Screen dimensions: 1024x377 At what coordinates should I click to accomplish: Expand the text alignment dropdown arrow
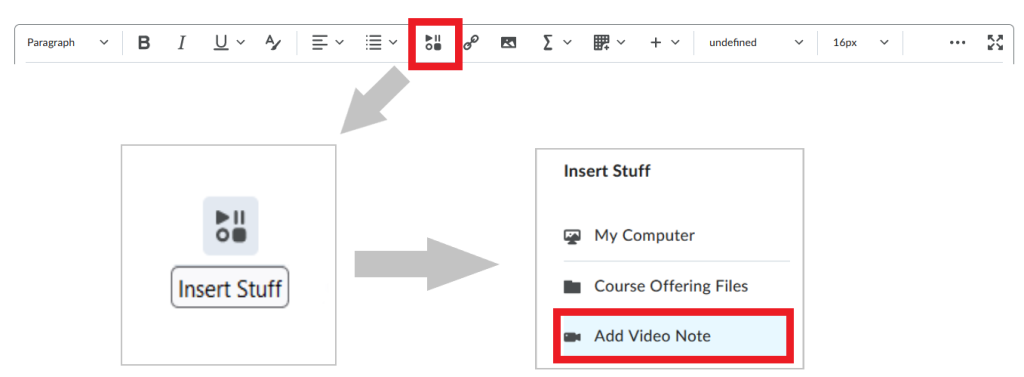pos(339,42)
